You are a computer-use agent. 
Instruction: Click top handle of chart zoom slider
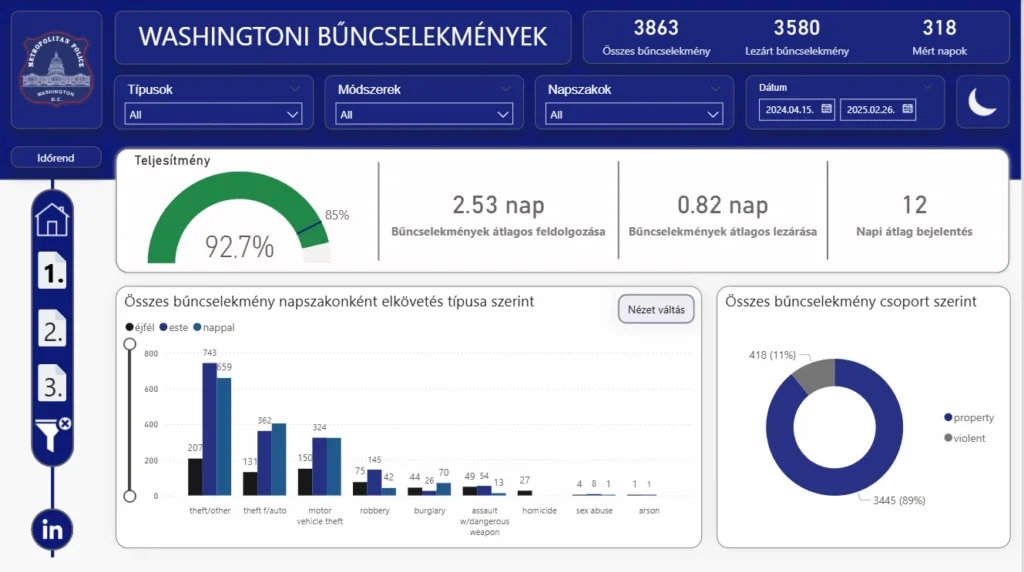point(129,344)
